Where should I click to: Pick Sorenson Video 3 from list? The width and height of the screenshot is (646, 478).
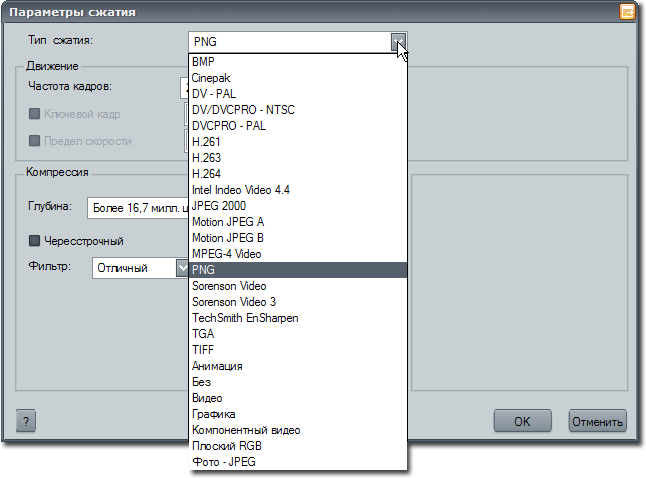pyautogui.click(x=234, y=302)
